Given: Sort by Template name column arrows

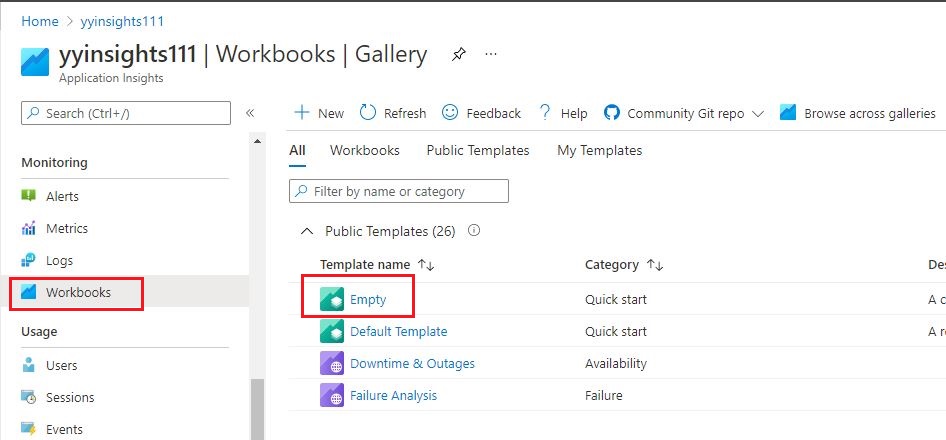Looking at the screenshot, I should pos(426,265).
